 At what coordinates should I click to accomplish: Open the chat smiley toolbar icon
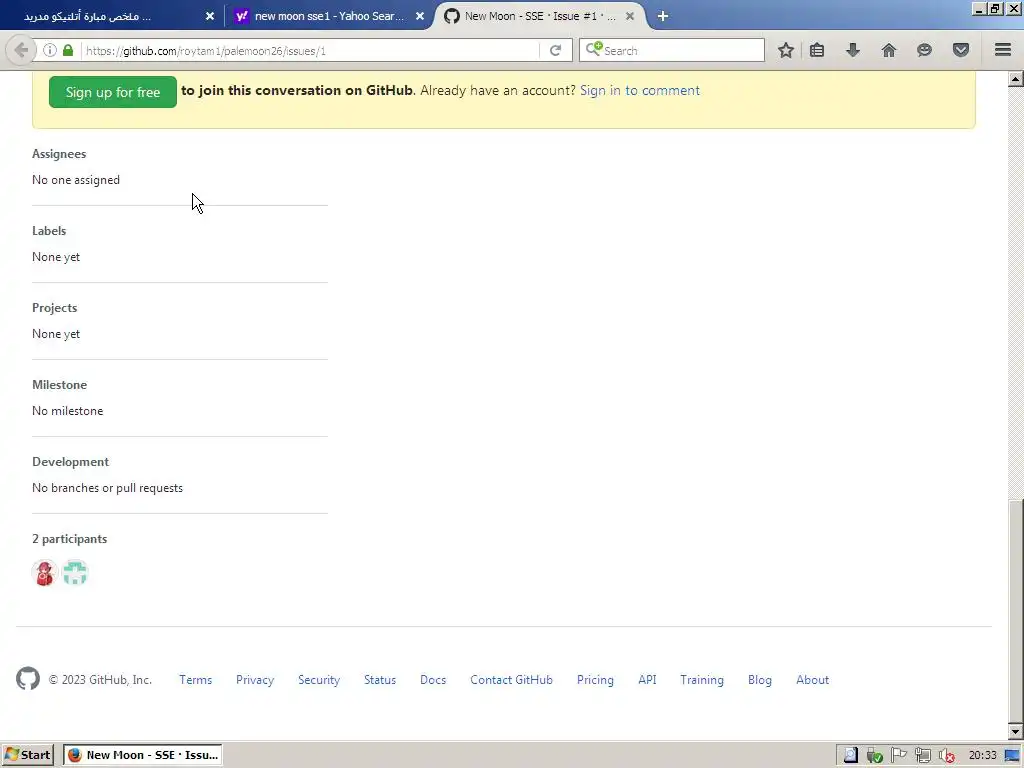pyautogui.click(x=924, y=50)
